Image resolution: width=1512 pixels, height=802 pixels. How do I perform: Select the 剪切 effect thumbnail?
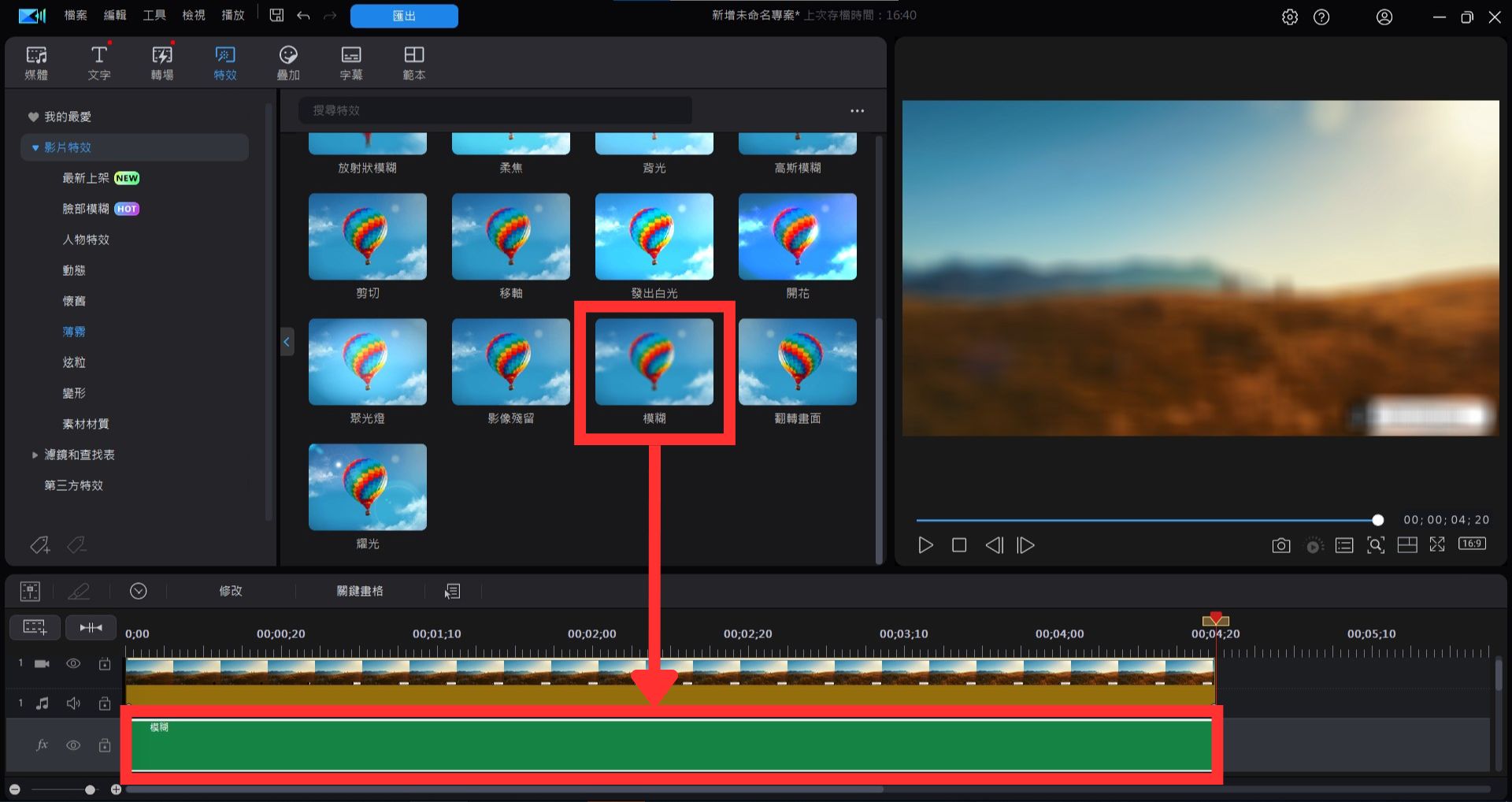pyautogui.click(x=368, y=236)
